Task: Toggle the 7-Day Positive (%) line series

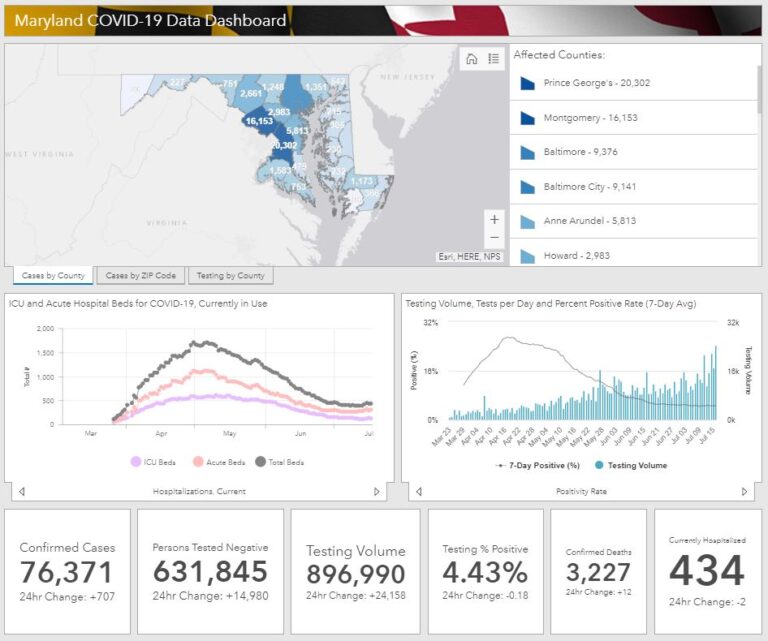Action: [x=538, y=465]
